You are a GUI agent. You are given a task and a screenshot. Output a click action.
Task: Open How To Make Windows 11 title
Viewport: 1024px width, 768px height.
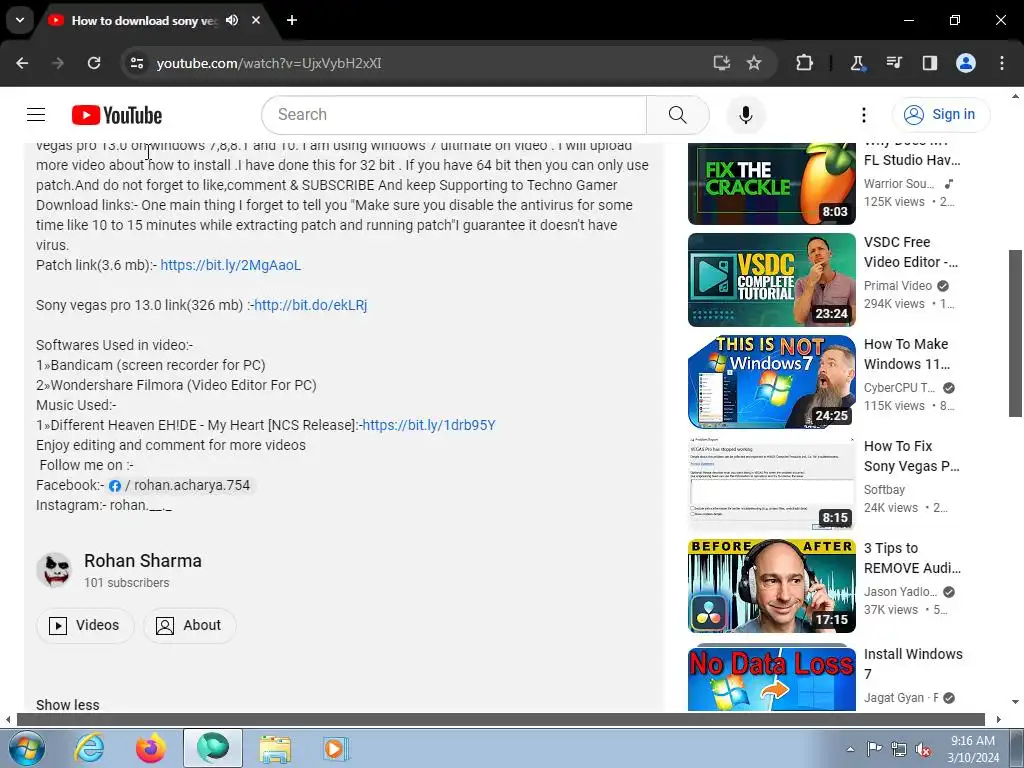[x=907, y=354]
